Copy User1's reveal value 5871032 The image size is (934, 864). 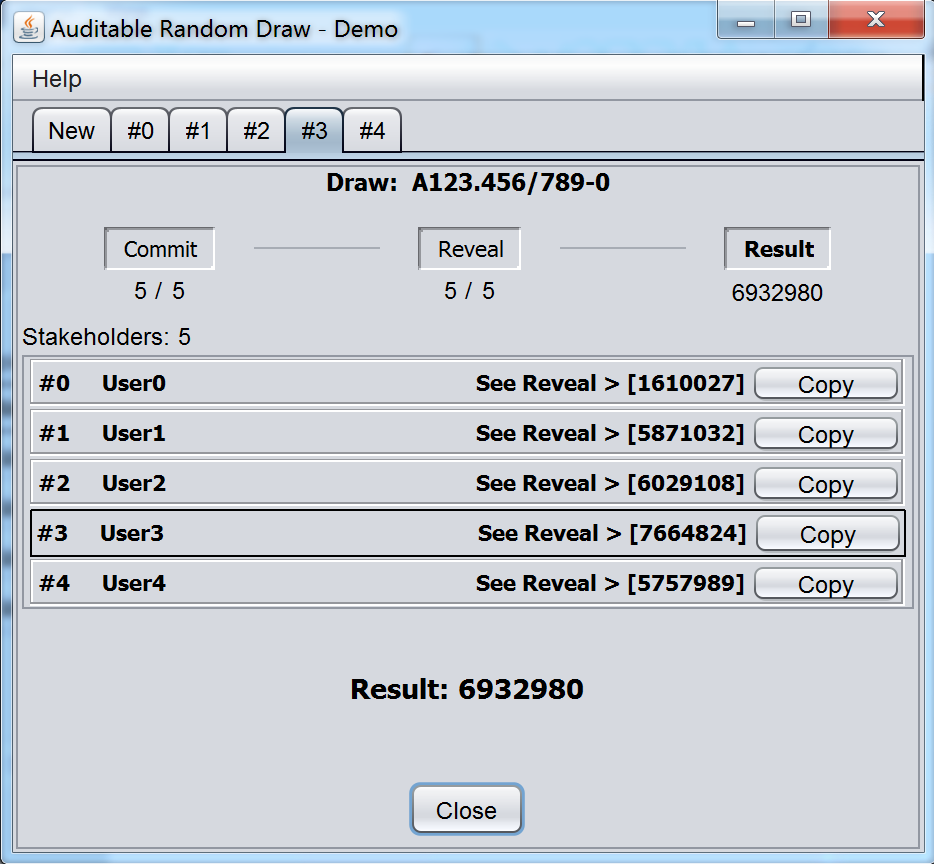[826, 434]
